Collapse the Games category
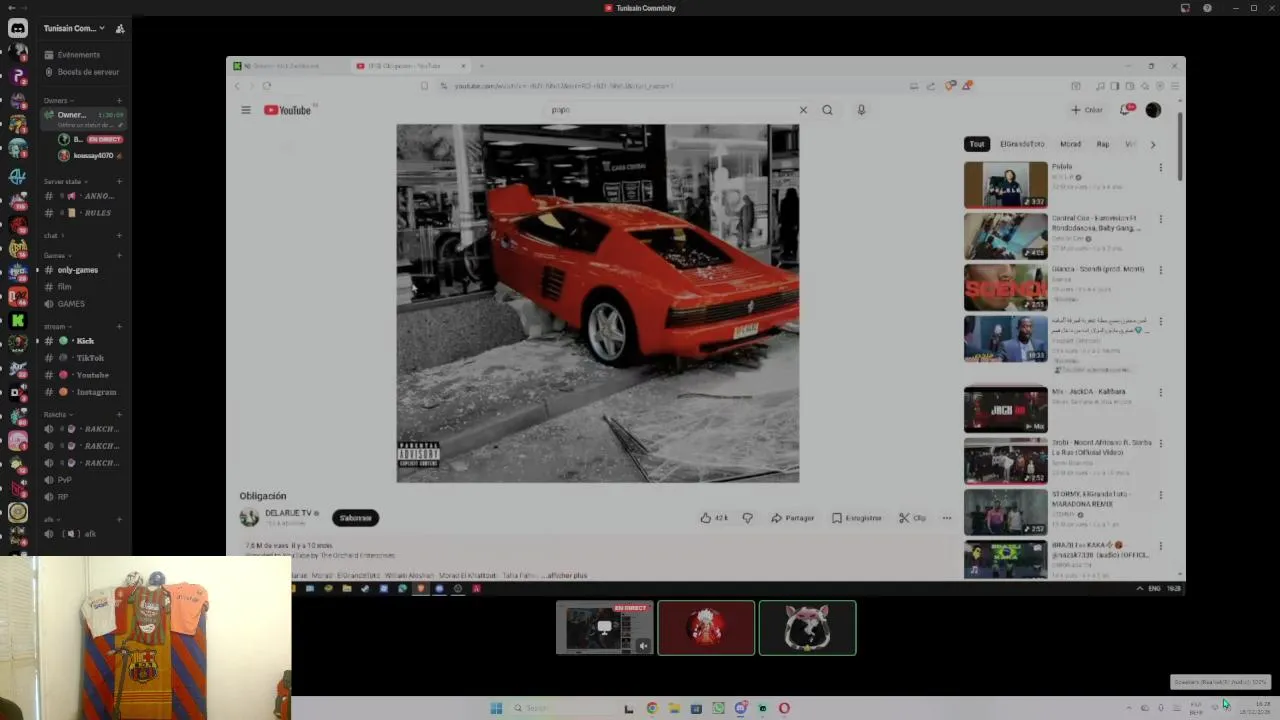This screenshot has width=1280, height=720. pyautogui.click(x=56, y=255)
